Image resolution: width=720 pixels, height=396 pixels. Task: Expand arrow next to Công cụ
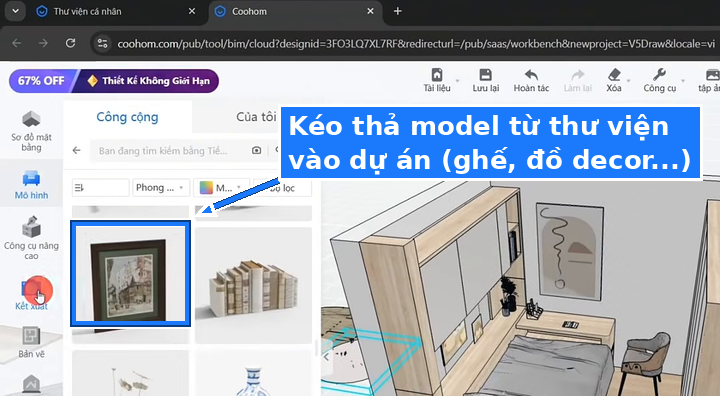coord(683,81)
